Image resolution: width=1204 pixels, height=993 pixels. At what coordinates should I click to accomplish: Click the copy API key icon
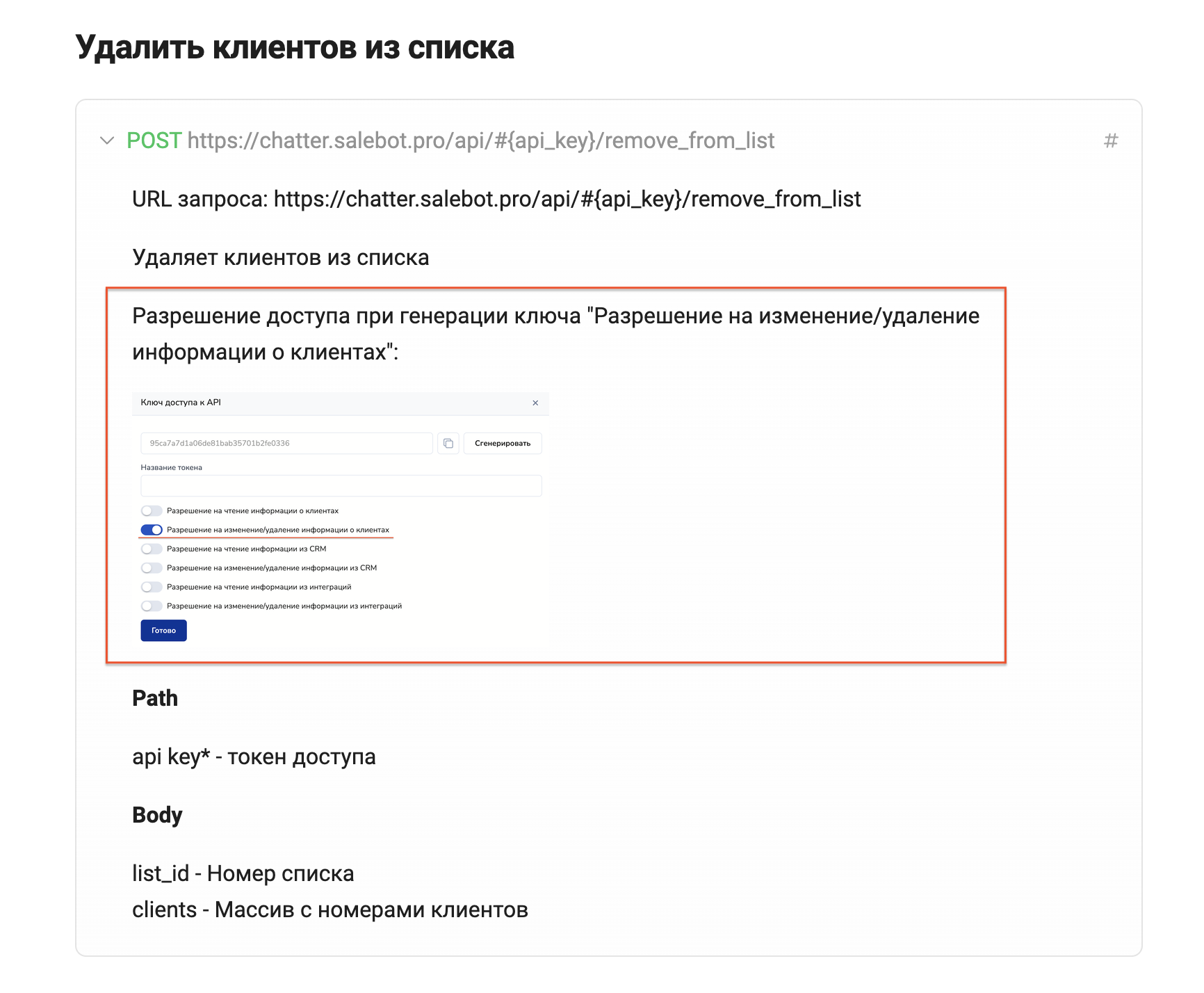[448, 443]
